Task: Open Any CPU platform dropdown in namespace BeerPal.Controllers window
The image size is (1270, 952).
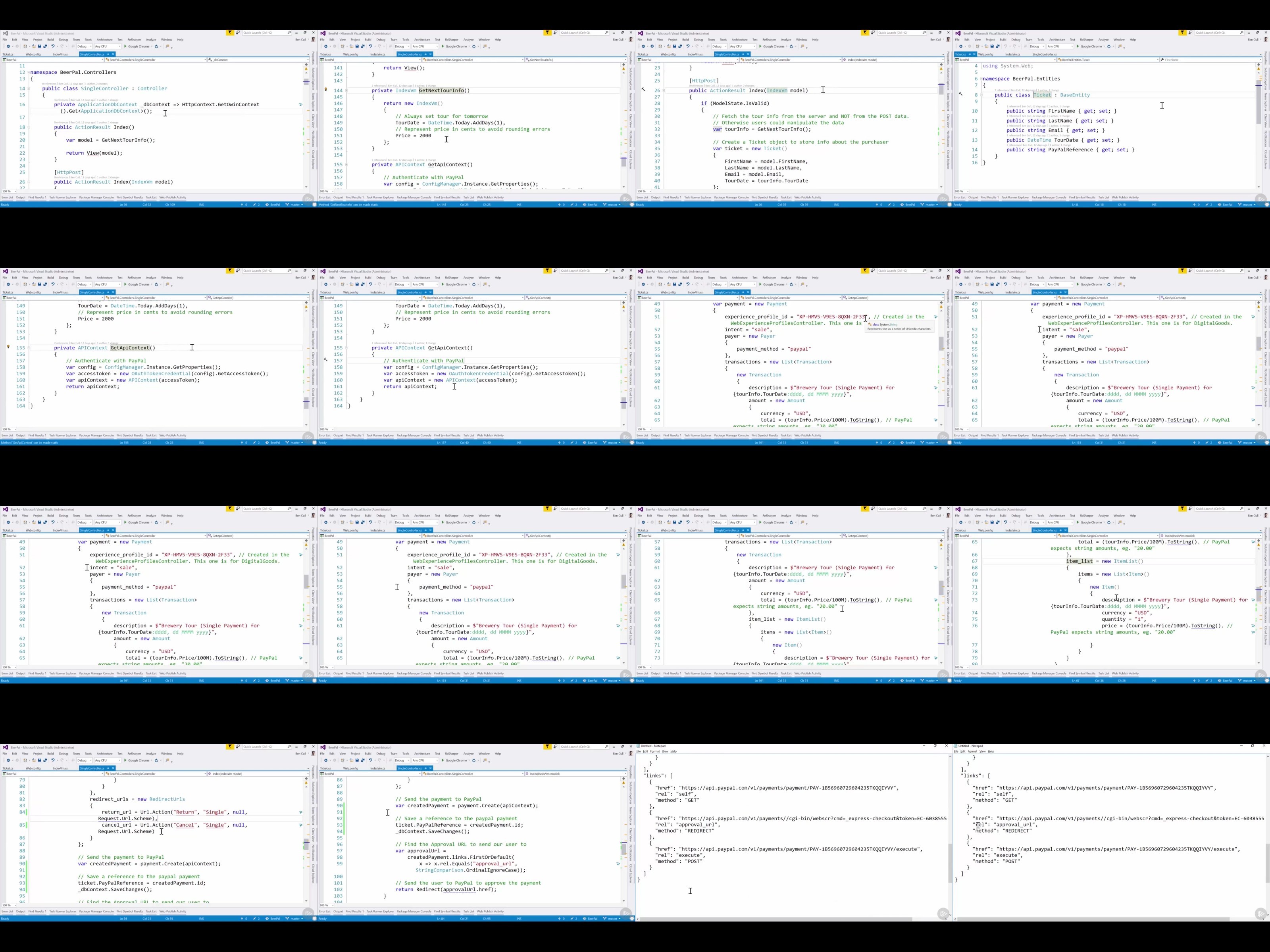Action: [108, 46]
